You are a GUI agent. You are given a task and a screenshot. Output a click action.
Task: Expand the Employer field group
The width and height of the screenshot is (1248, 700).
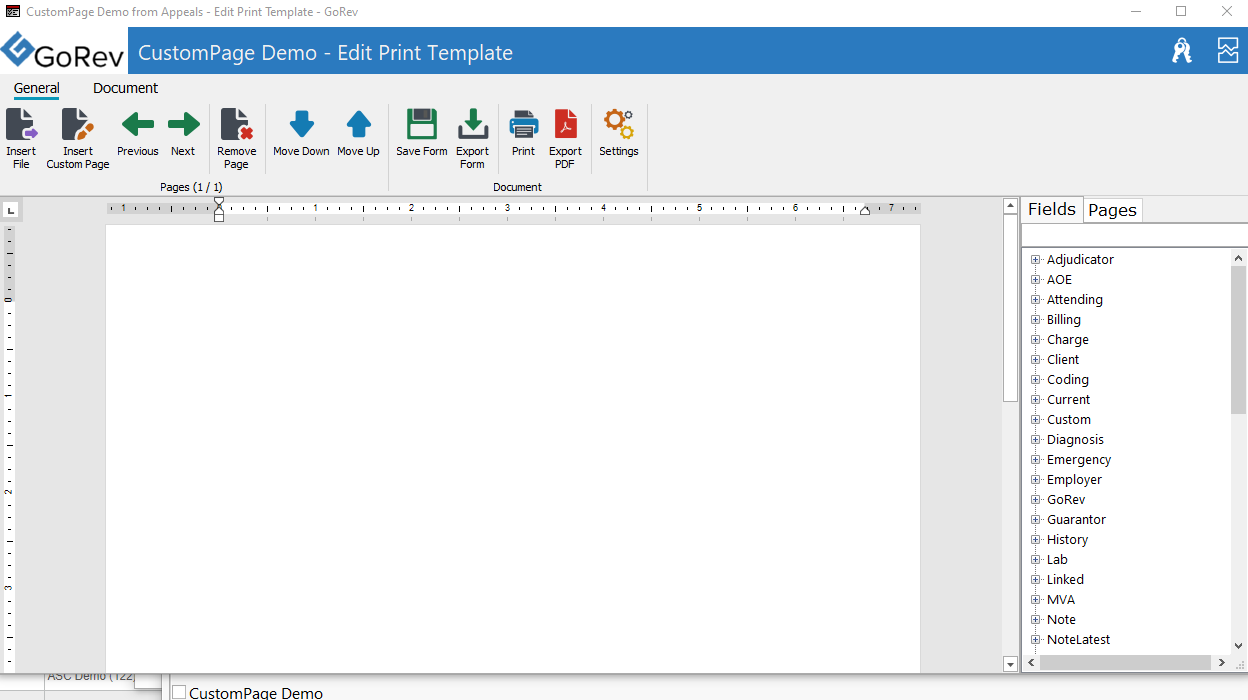pyautogui.click(x=1036, y=480)
